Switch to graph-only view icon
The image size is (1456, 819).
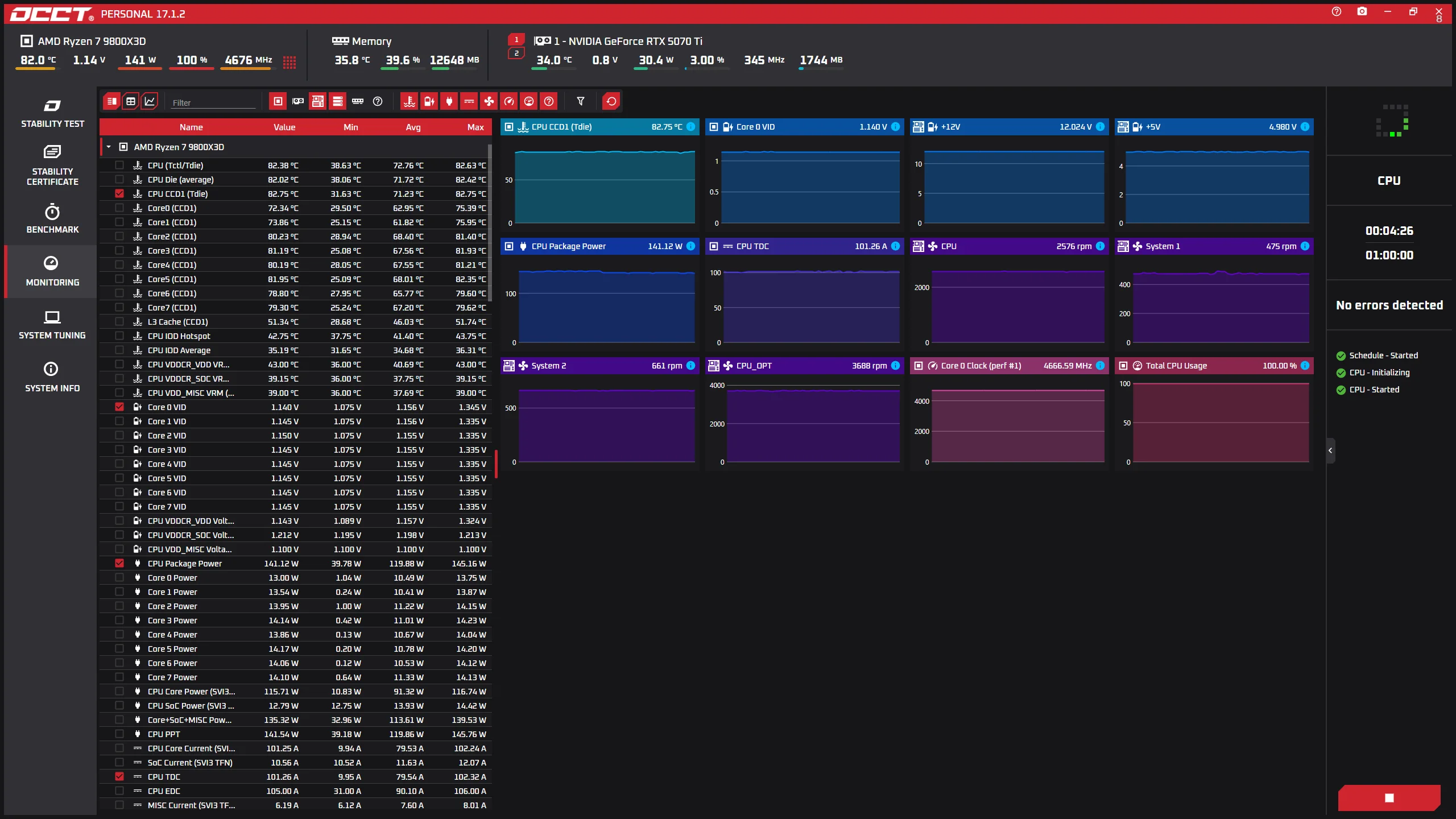[x=150, y=101]
